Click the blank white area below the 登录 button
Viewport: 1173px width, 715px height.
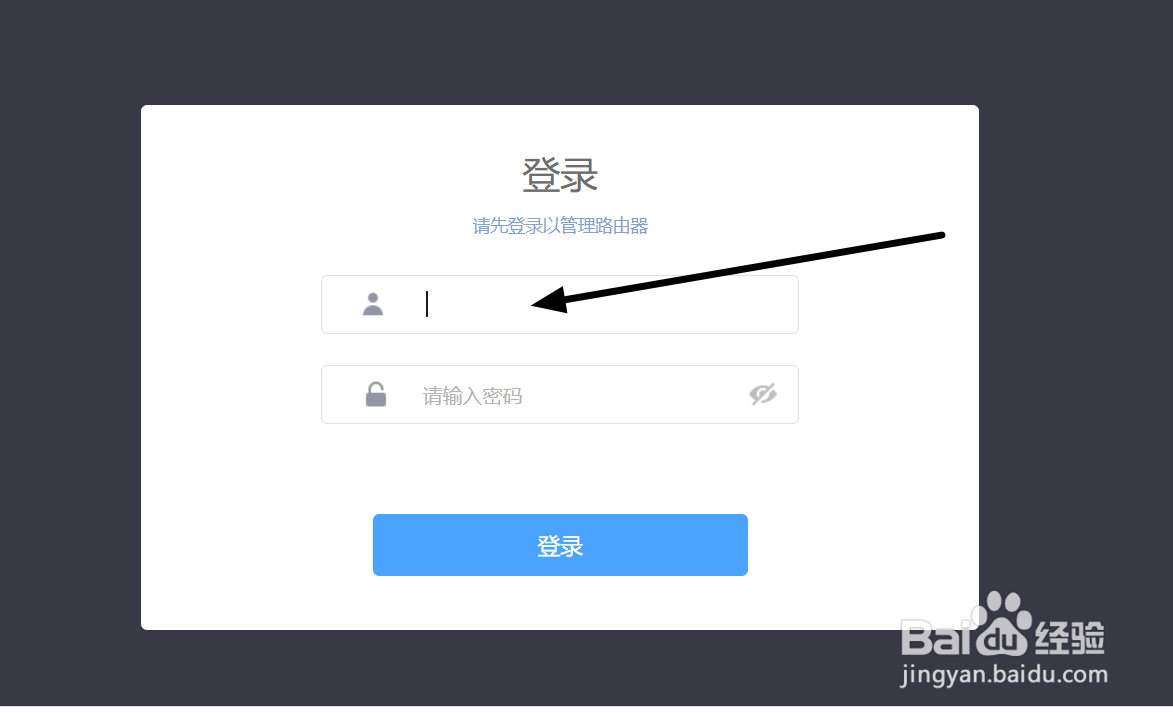tap(560, 603)
